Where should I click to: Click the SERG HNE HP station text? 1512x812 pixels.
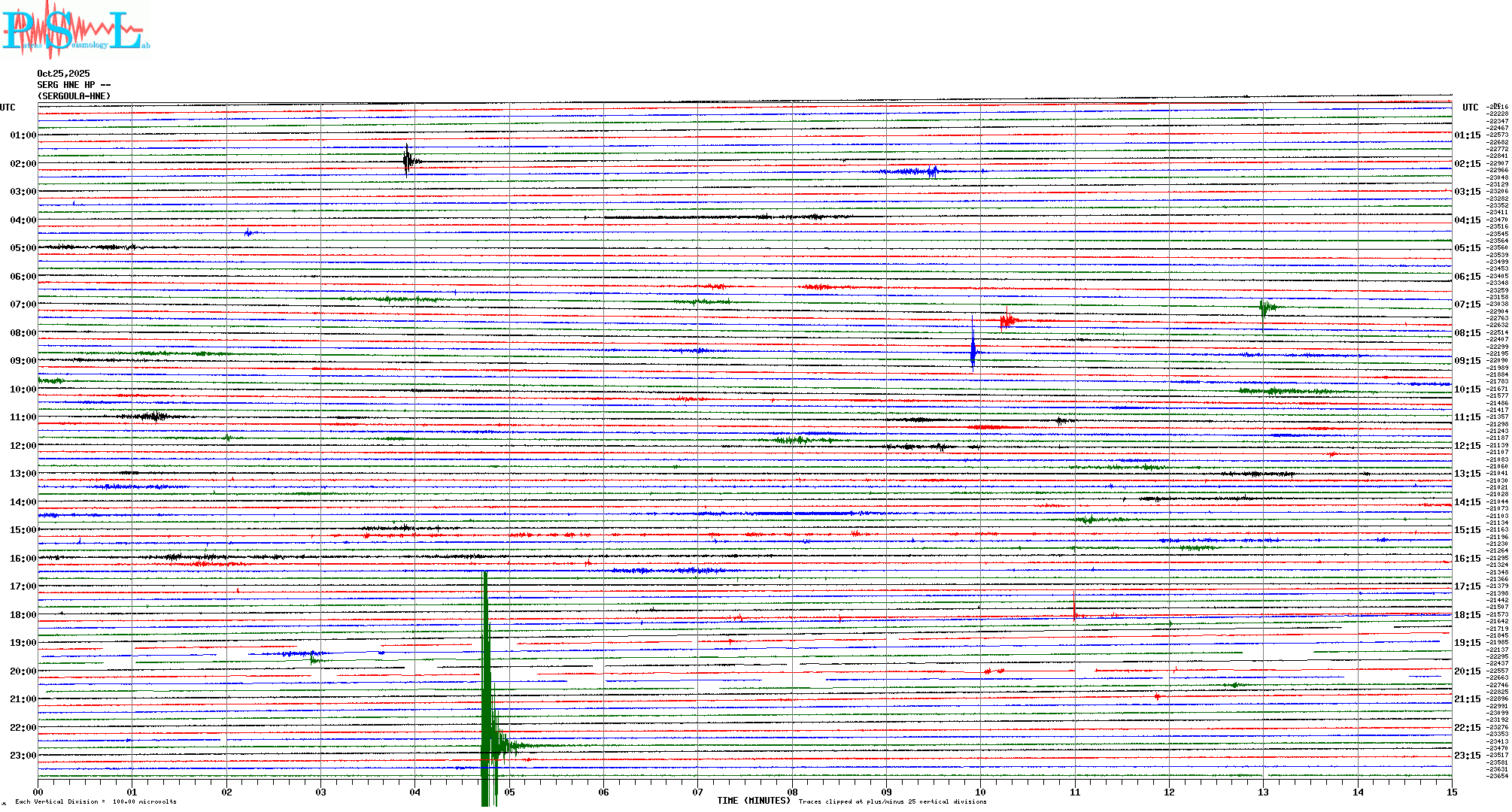[73, 85]
